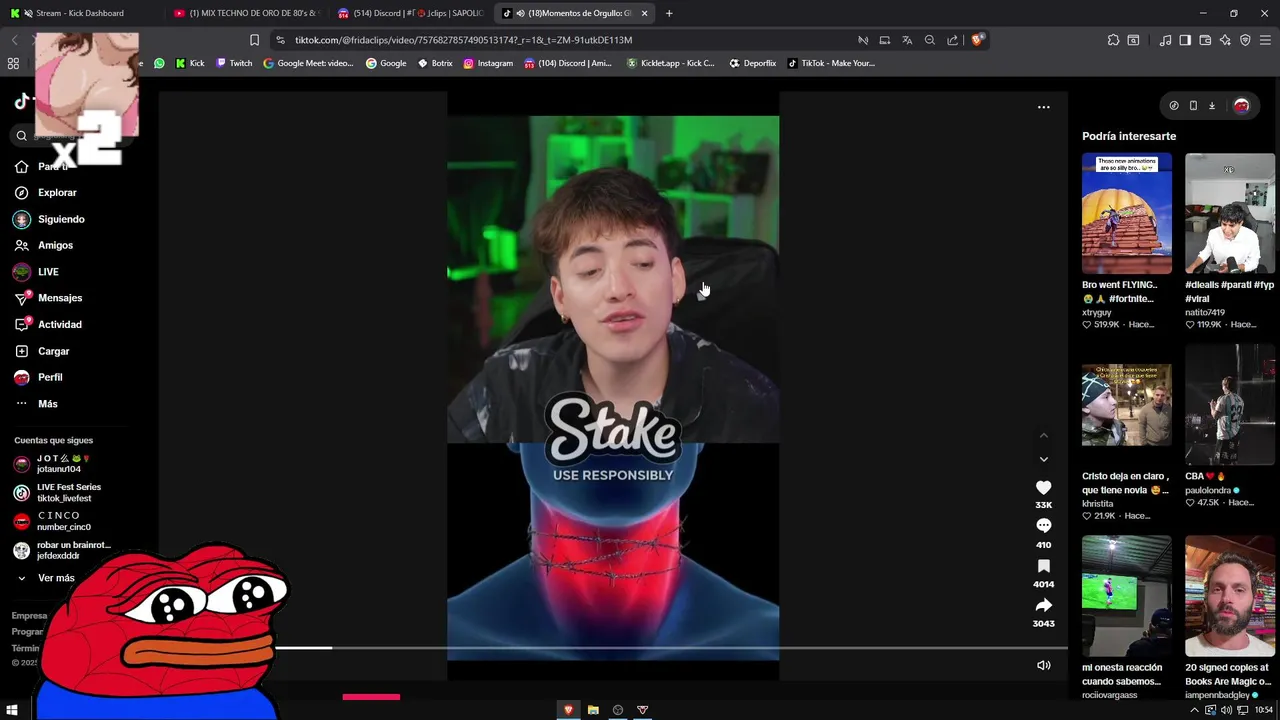Viewport: 1280px width, 720px height.
Task: Go to next video with down chevron
Action: click(x=1043, y=459)
